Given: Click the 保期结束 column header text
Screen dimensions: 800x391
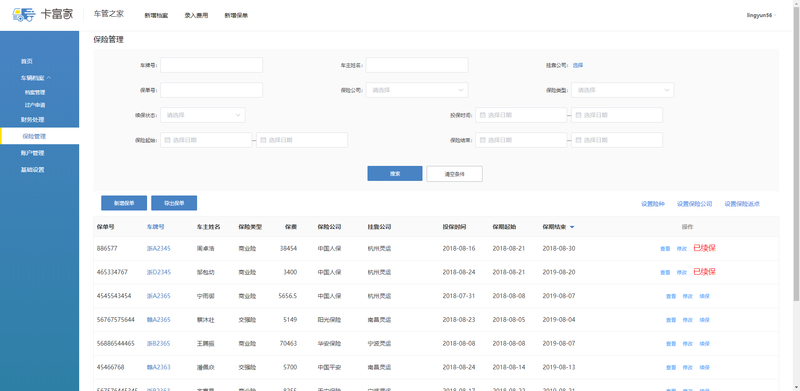Looking at the screenshot, I should tap(555, 227).
